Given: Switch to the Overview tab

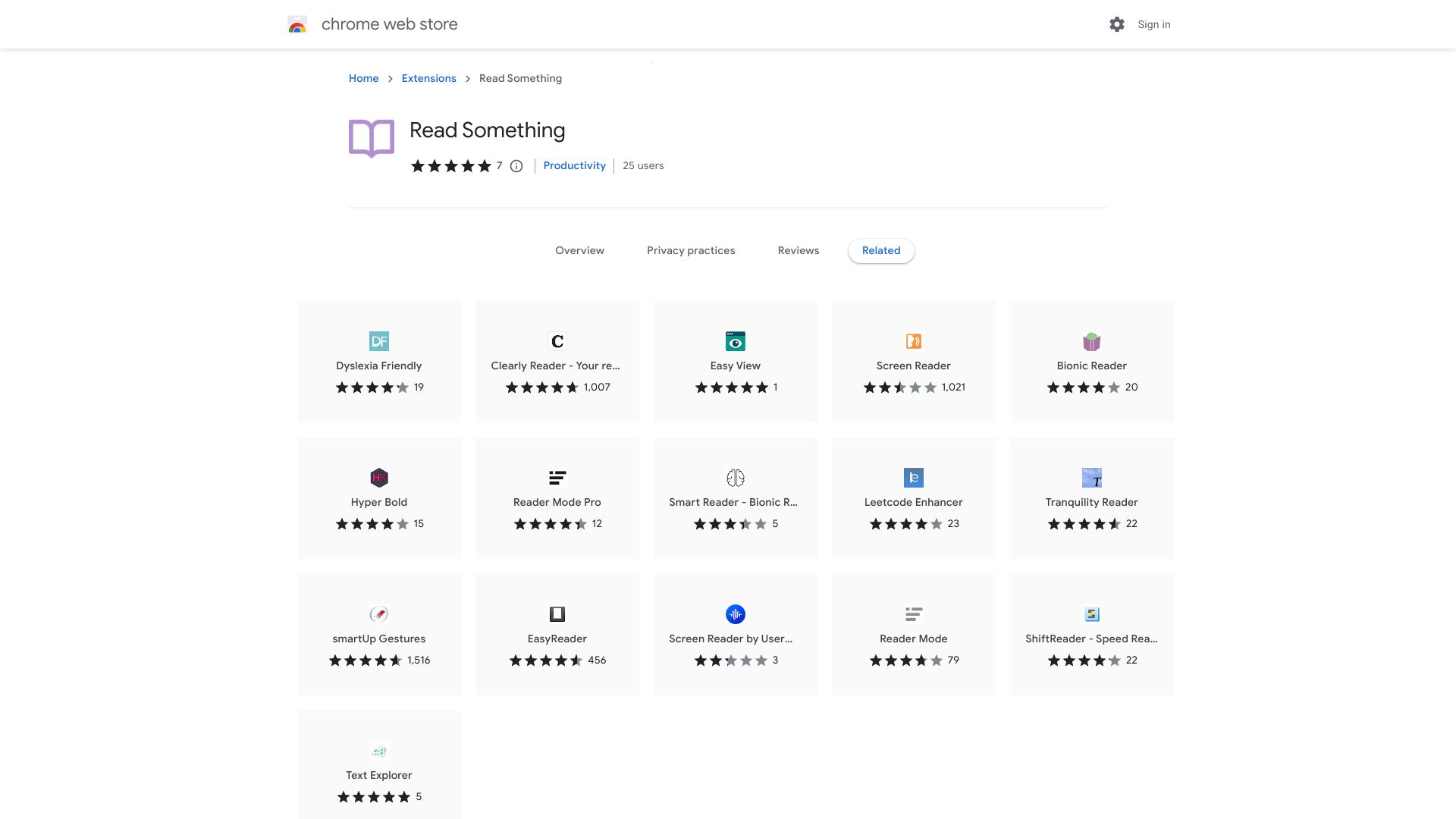Looking at the screenshot, I should tap(579, 250).
